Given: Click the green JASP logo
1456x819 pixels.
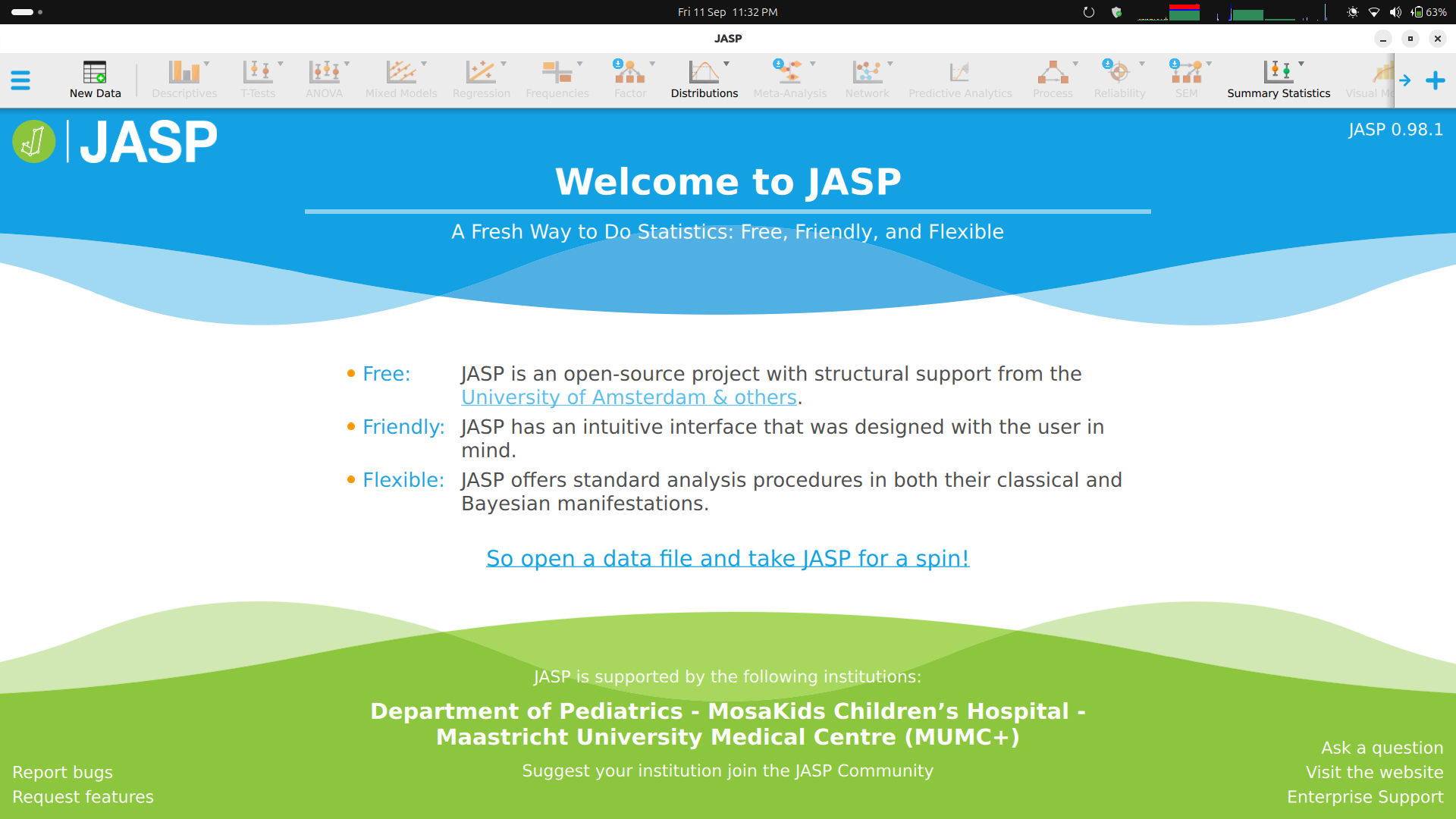Looking at the screenshot, I should (x=34, y=142).
